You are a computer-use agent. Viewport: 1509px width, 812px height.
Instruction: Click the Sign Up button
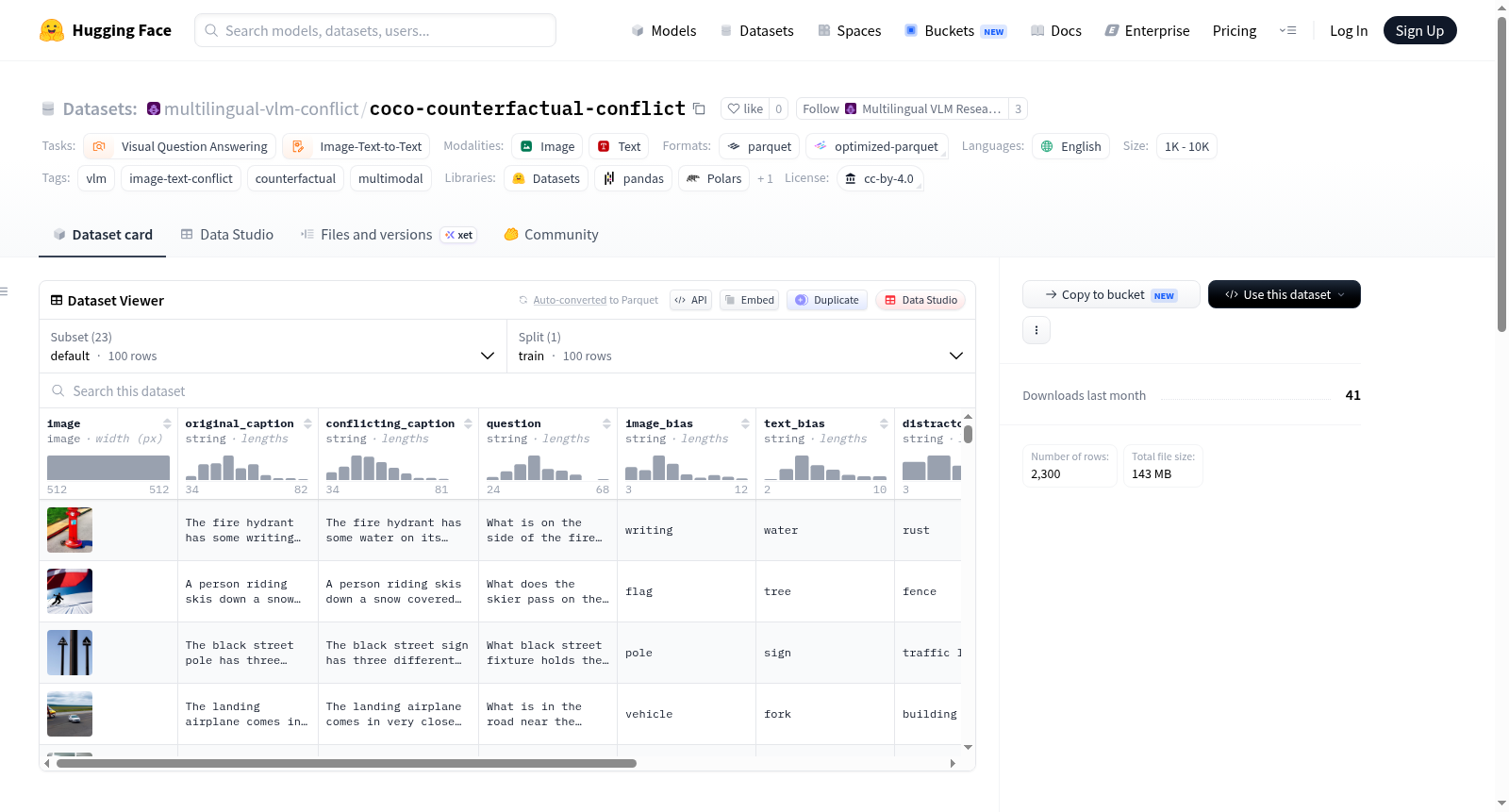[1419, 30]
